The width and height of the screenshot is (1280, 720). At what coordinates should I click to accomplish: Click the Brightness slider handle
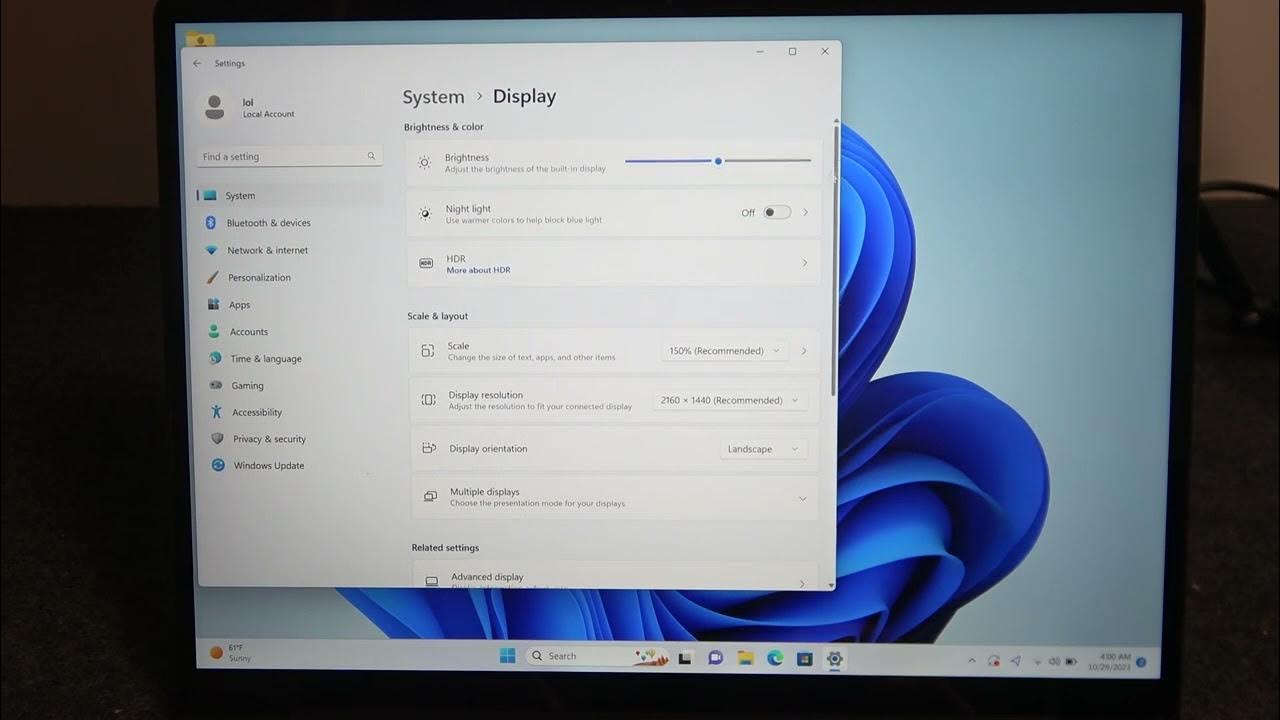718,161
